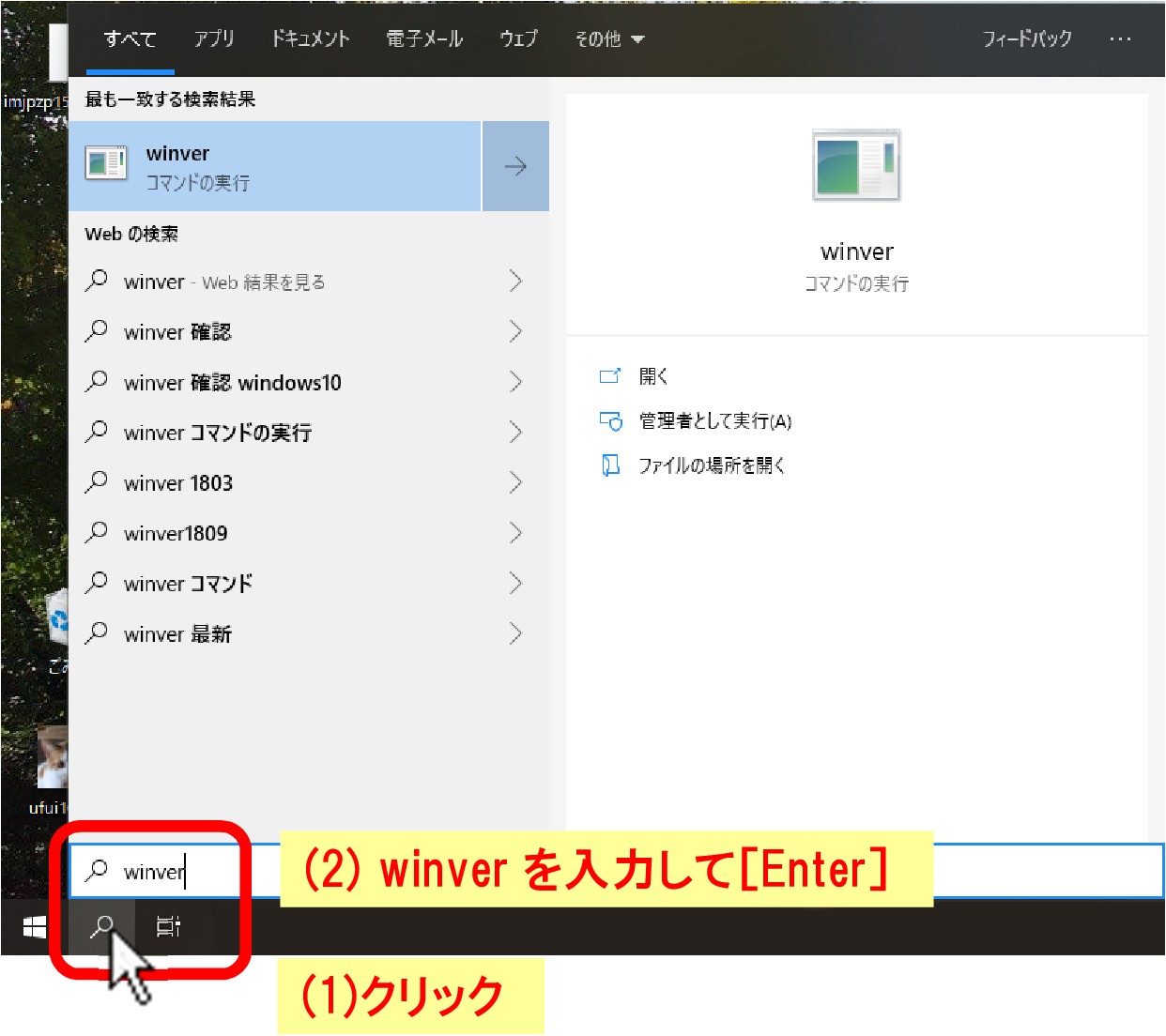Expand chevron for 'winver 確認'

(515, 331)
